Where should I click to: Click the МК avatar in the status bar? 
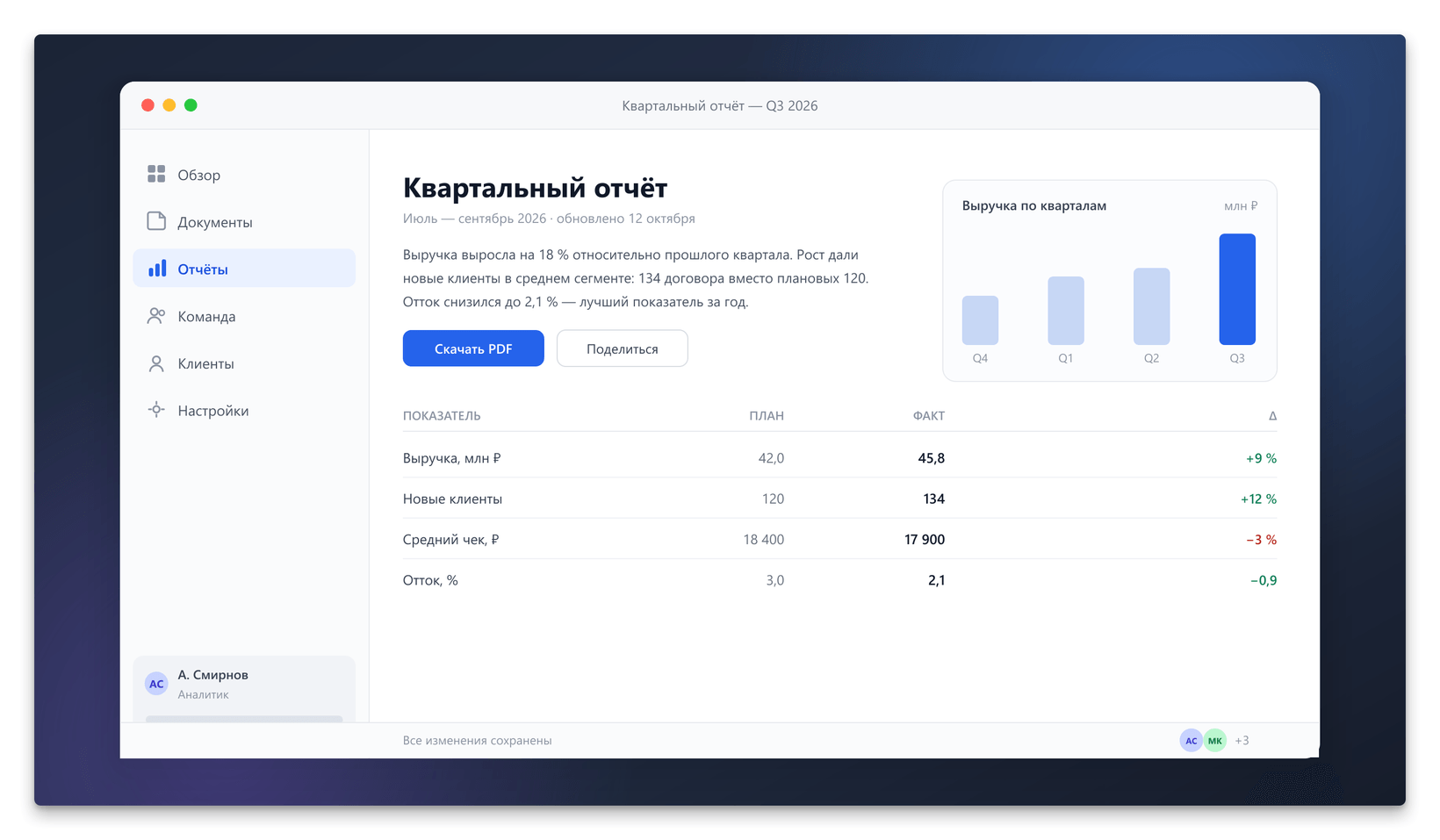click(1215, 741)
